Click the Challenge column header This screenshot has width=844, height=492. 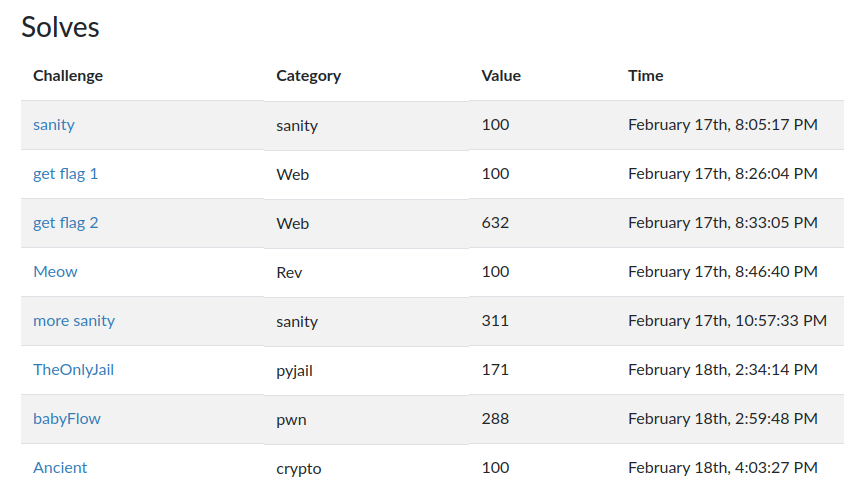pos(68,76)
